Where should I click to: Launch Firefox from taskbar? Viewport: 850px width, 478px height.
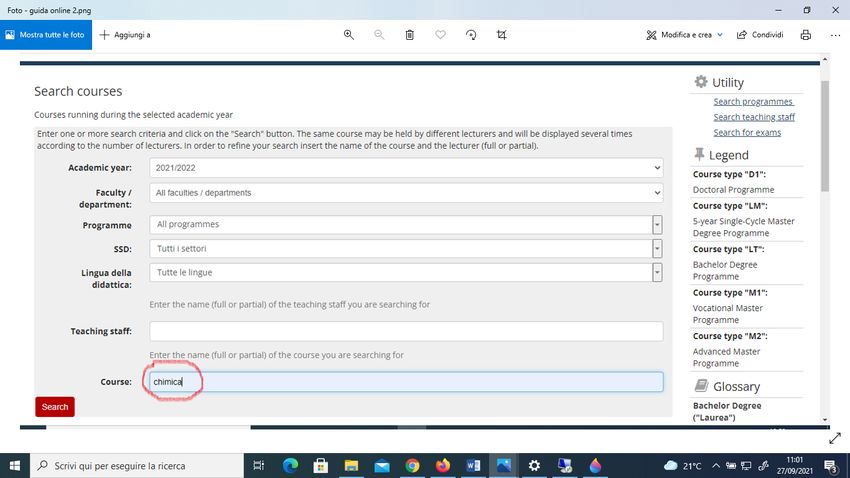[443, 466]
